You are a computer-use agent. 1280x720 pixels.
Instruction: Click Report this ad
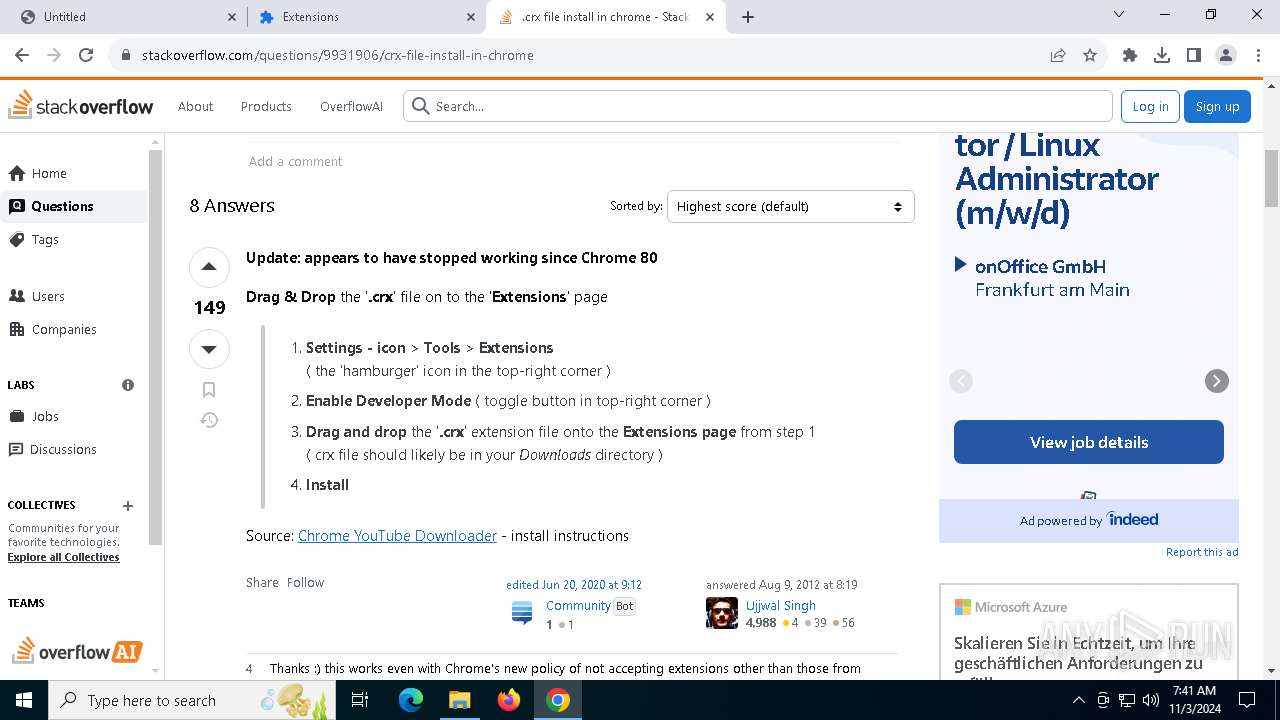[1202, 552]
